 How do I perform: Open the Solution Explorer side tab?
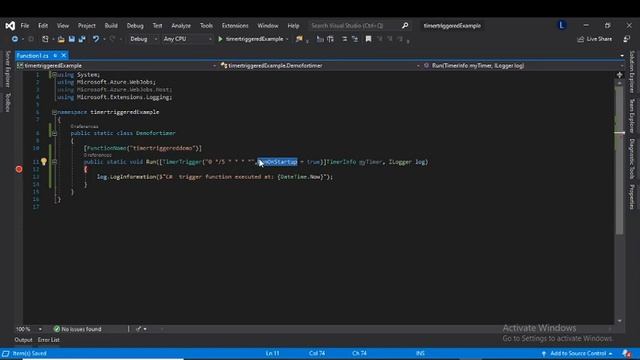[x=632, y=72]
